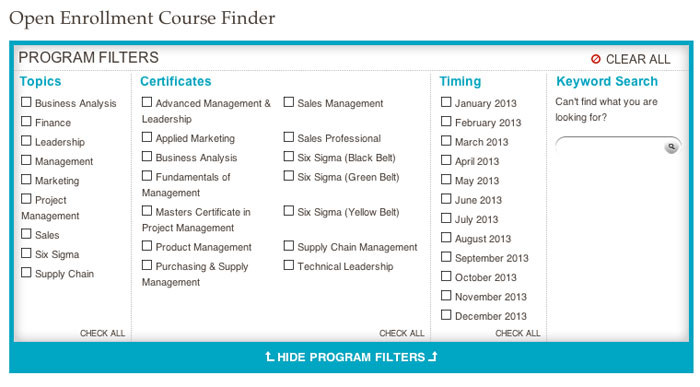700x387 pixels.
Task: Enable the Applied Marketing certificate checkbox
Action: (147, 137)
